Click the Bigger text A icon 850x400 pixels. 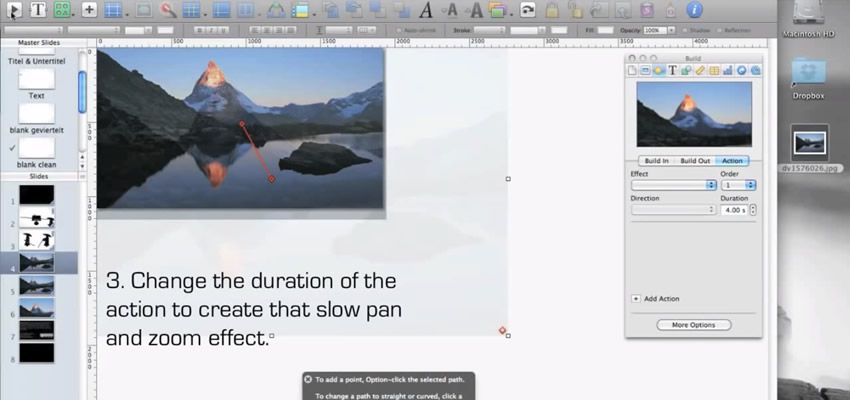click(x=476, y=9)
